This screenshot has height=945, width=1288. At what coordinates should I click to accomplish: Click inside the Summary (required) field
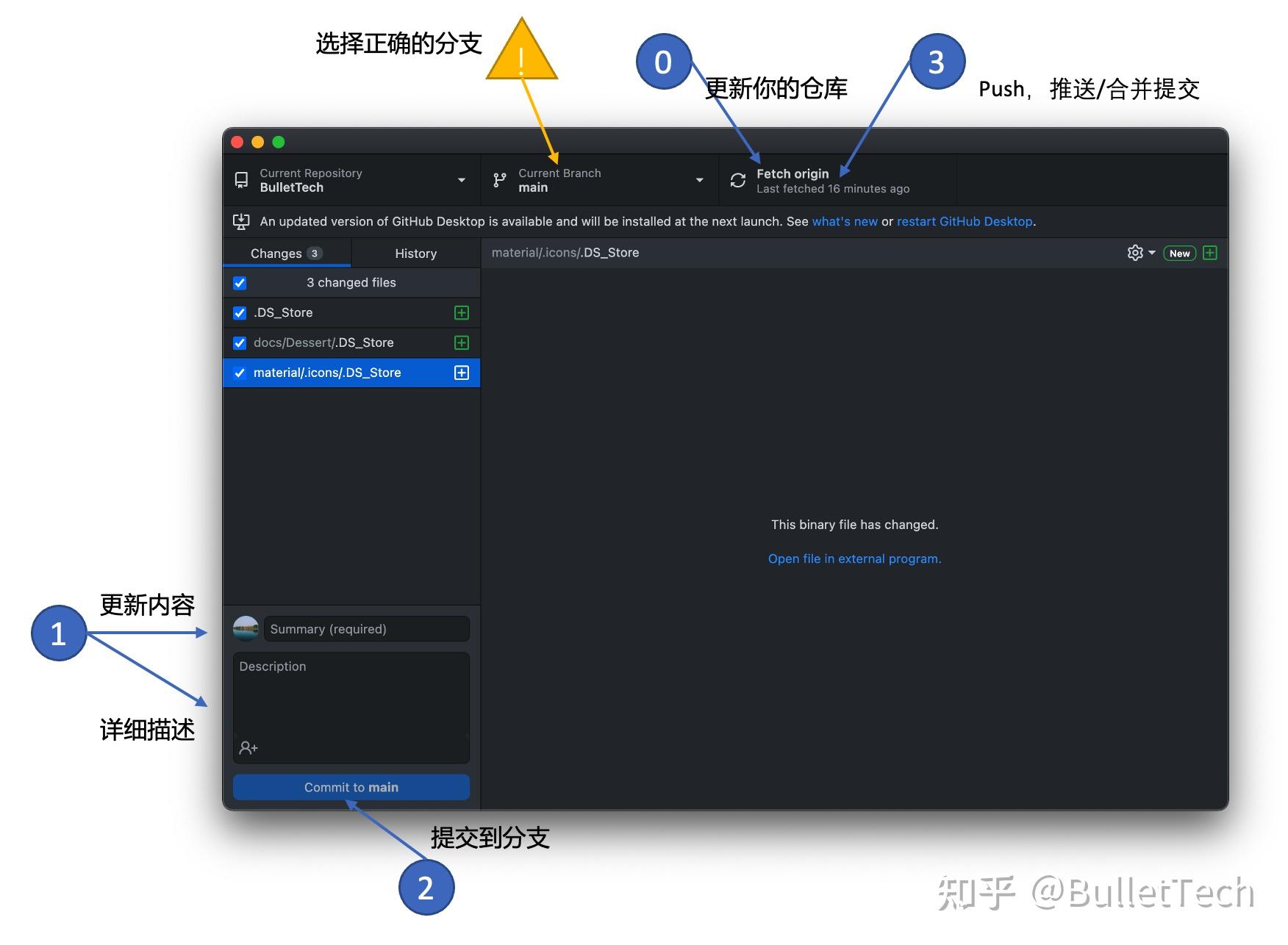365,628
